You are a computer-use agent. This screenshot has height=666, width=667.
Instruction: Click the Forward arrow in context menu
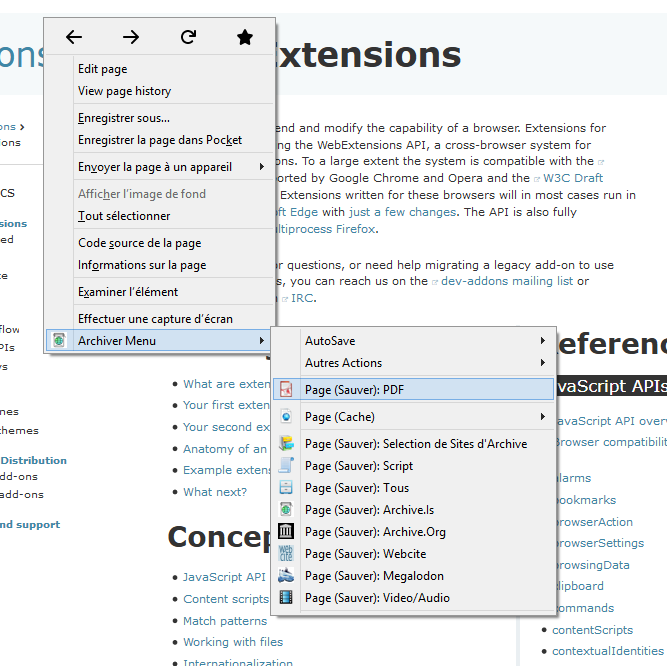coord(131,37)
